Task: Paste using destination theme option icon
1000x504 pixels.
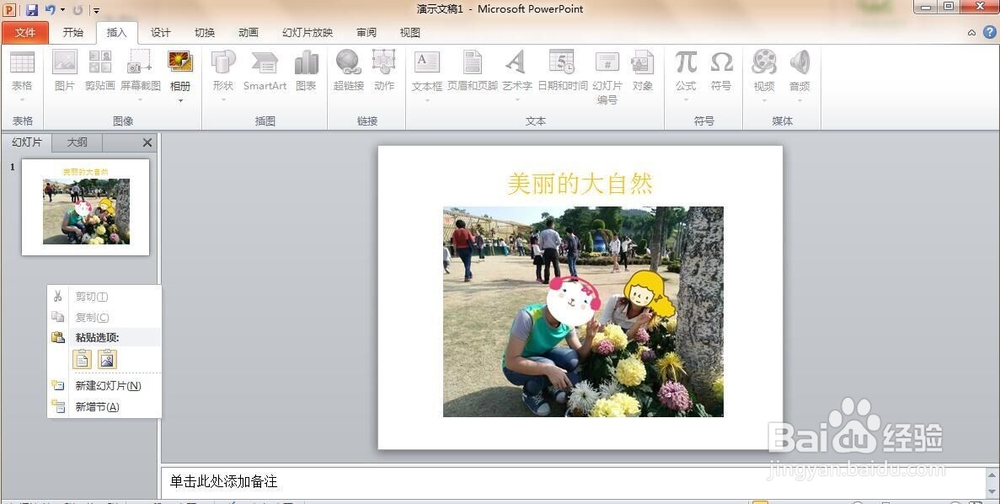Action: (x=82, y=359)
